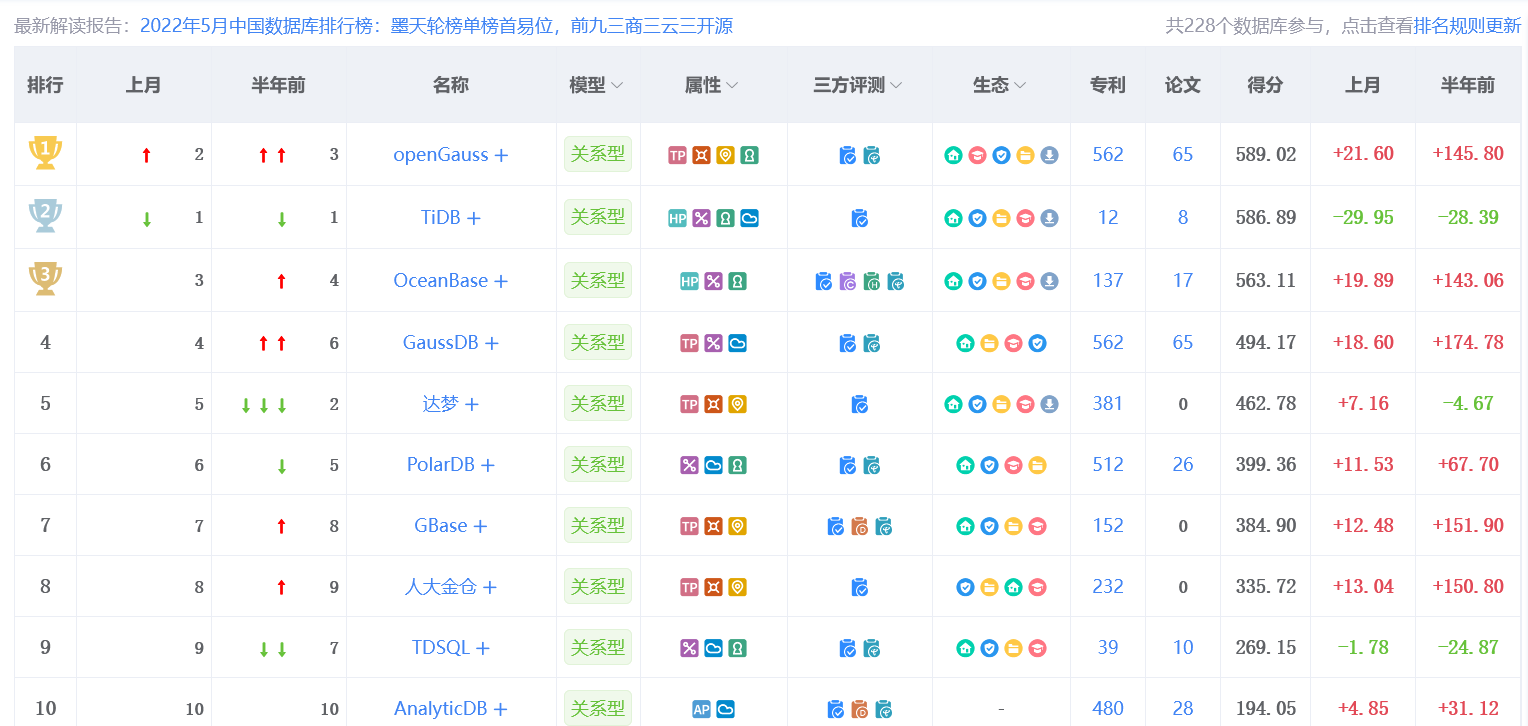Click the shield certification icon for GaussDB
Screen dimensions: 1528x726
(x=1036, y=342)
